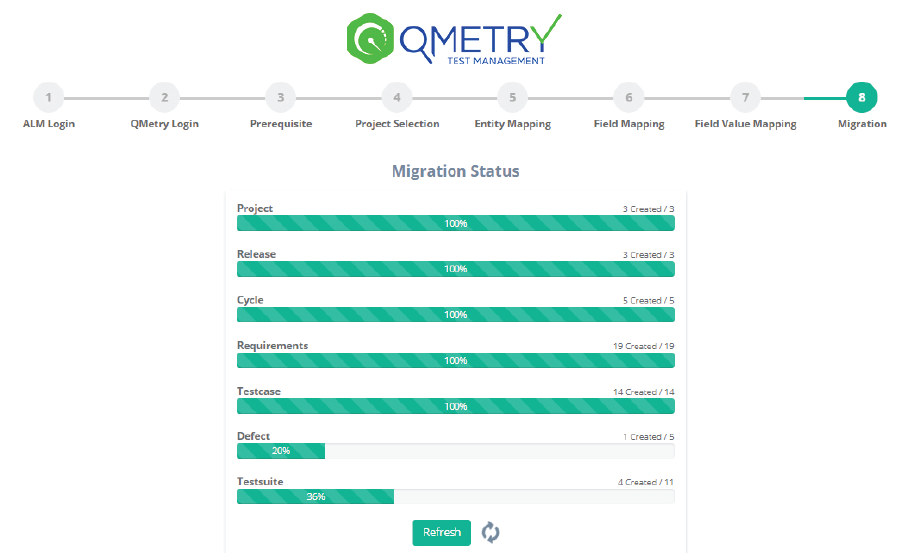This screenshot has width=909, height=553.
Task: Click the '4 Created / 11' count
Action: pos(645,482)
